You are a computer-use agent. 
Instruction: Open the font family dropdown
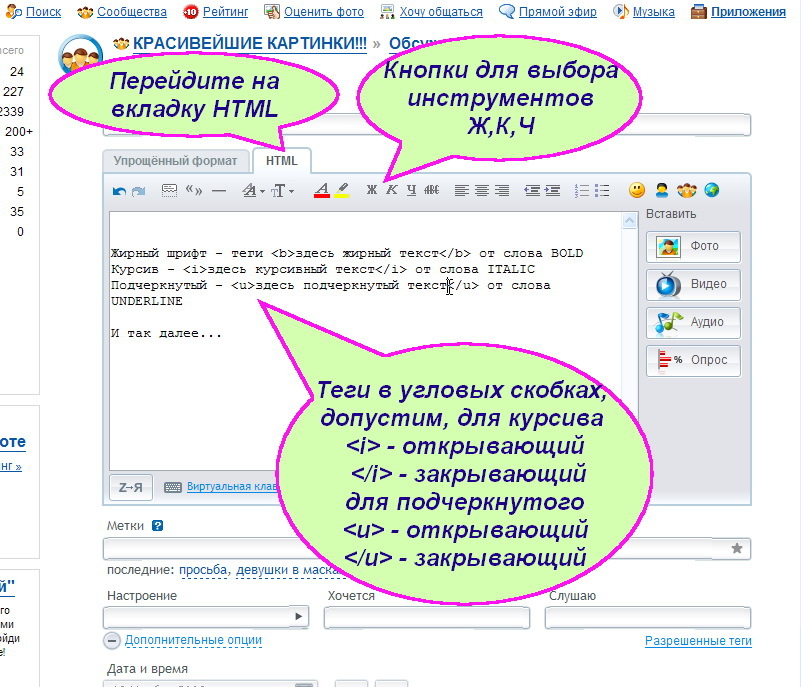[253, 191]
